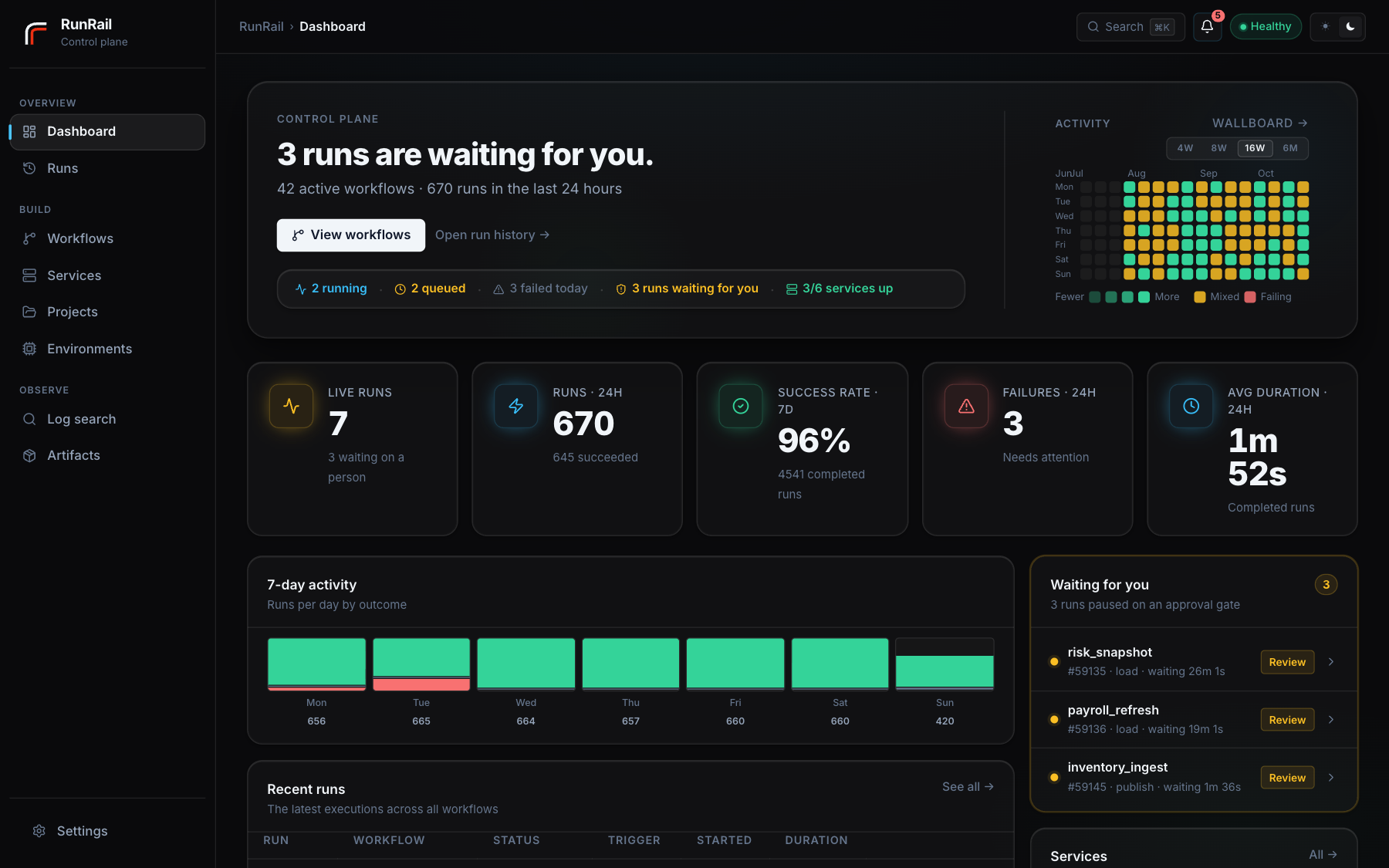
Task: Switch to light theme sun icon
Action: click(x=1325, y=27)
